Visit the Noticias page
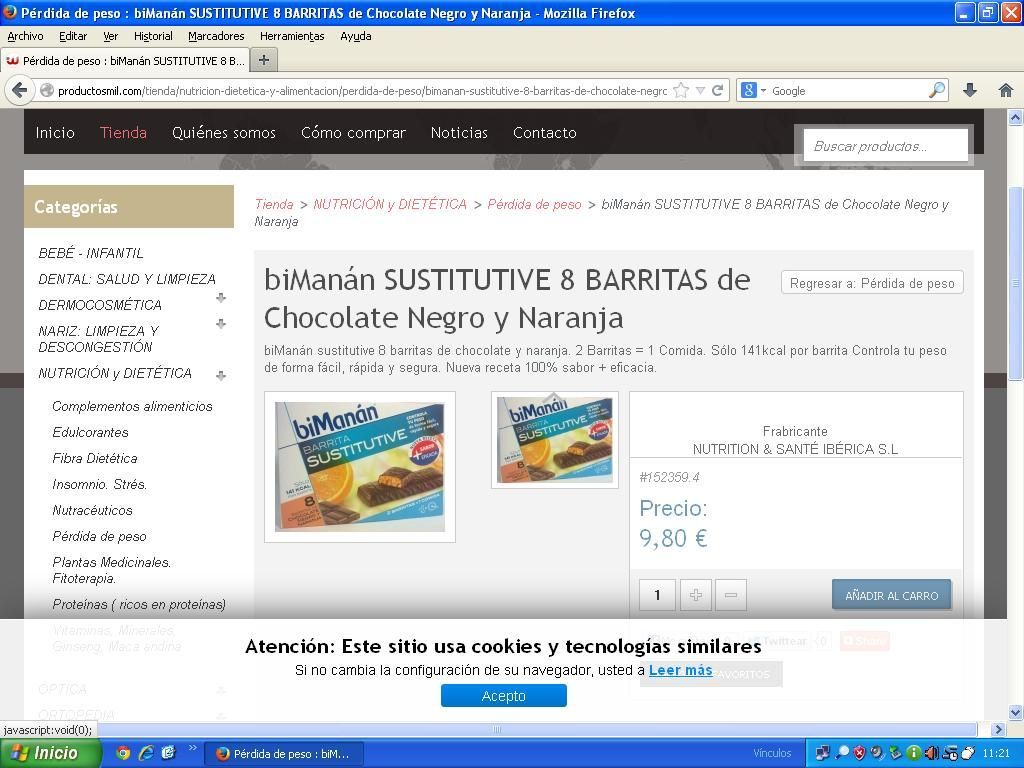 click(459, 133)
